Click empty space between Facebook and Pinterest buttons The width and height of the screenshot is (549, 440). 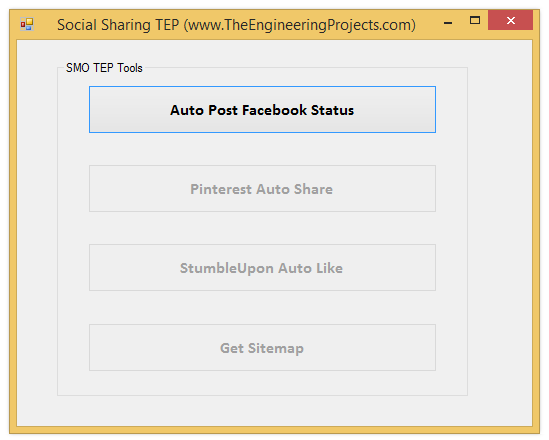pyautogui.click(x=262, y=149)
